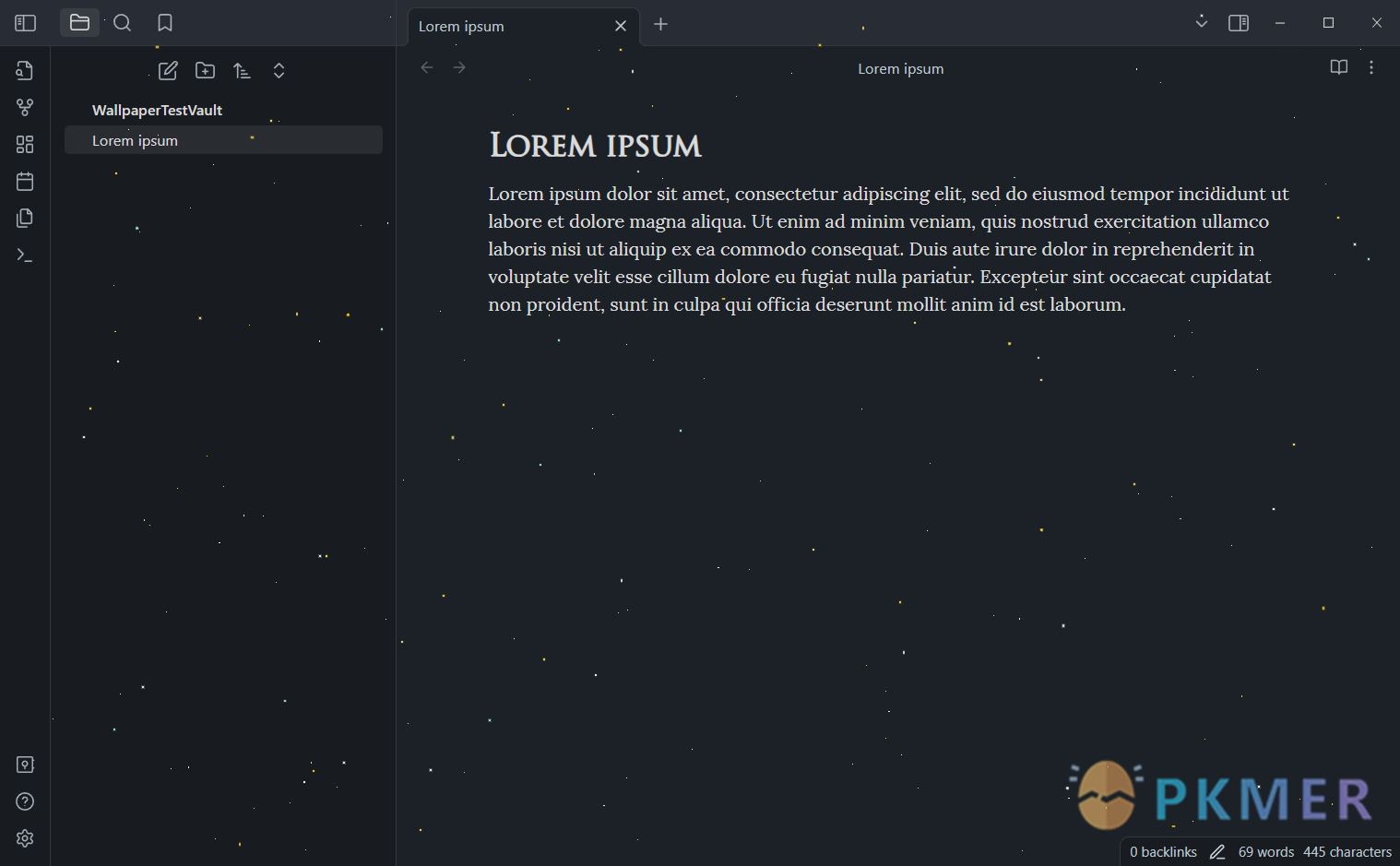Open the more options three-dot menu

1371,67
